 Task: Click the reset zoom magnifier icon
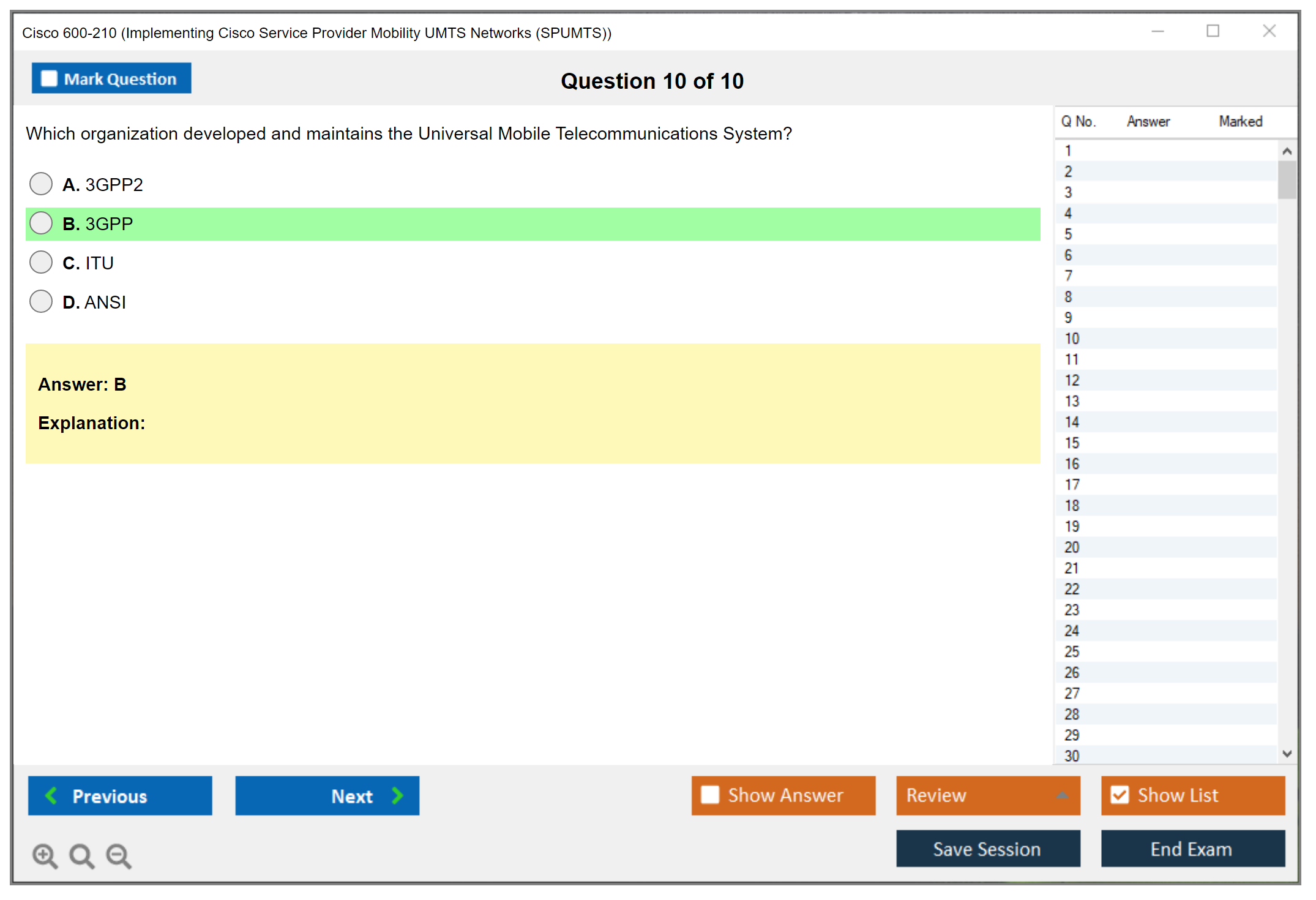tap(81, 856)
